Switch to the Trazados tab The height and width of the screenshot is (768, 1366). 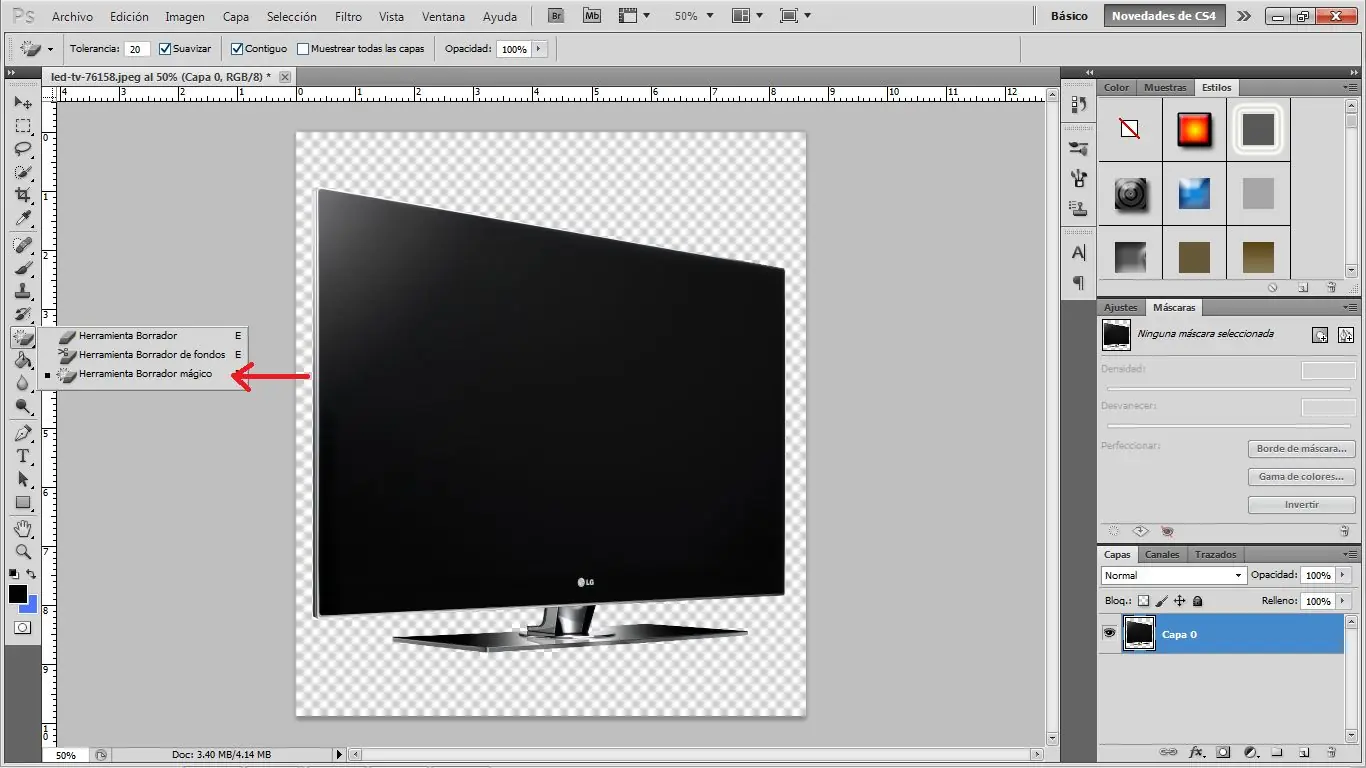(1215, 554)
